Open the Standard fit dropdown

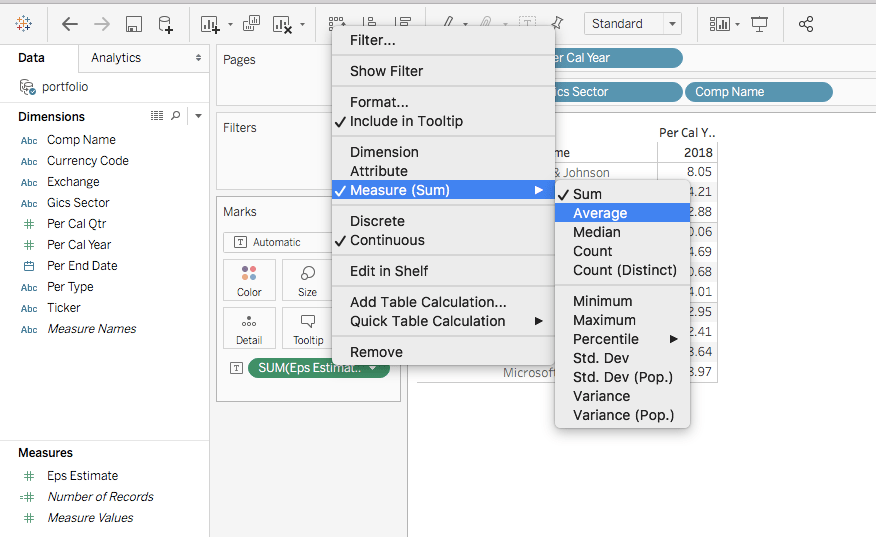point(632,24)
